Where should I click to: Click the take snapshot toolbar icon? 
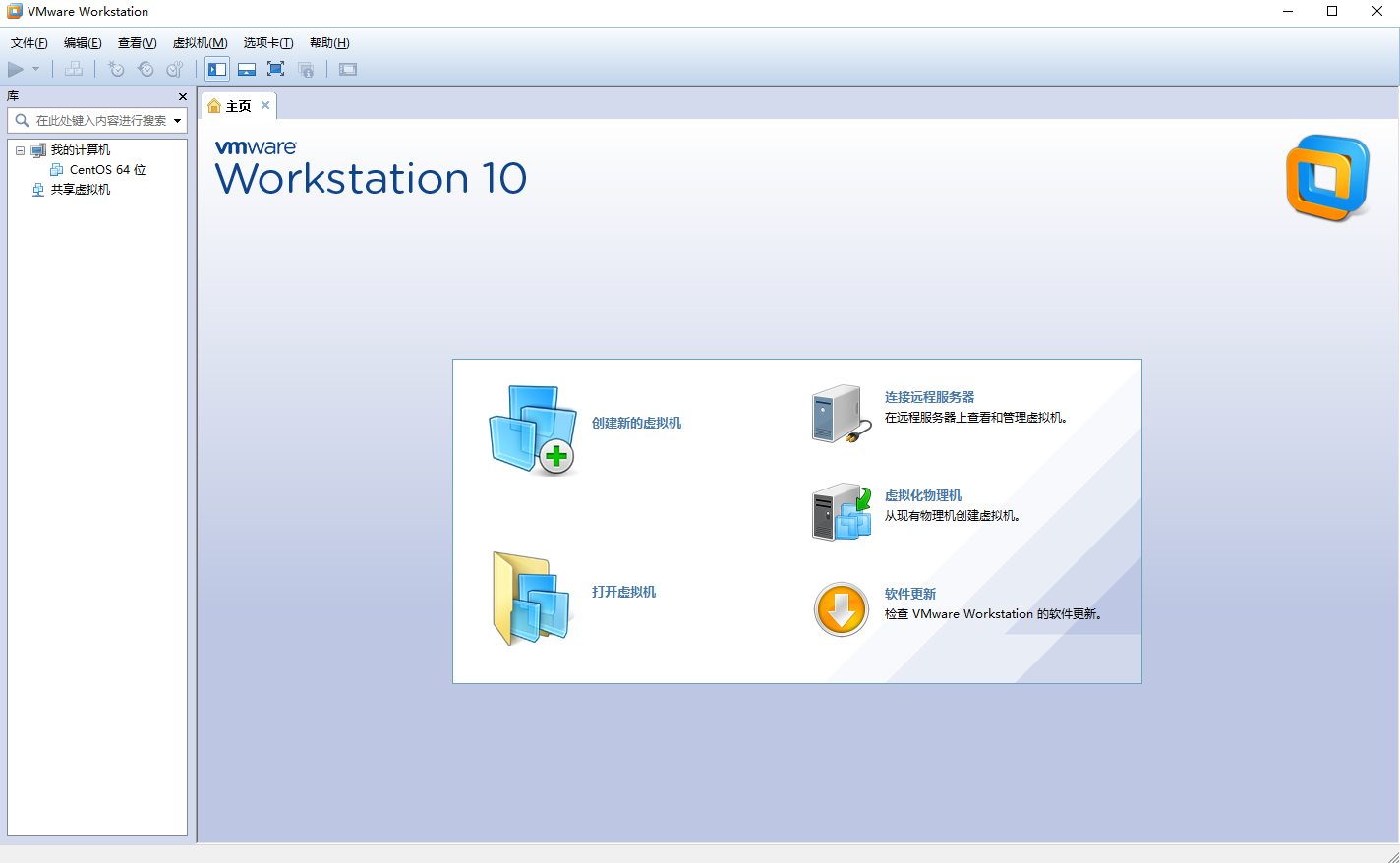(116, 69)
